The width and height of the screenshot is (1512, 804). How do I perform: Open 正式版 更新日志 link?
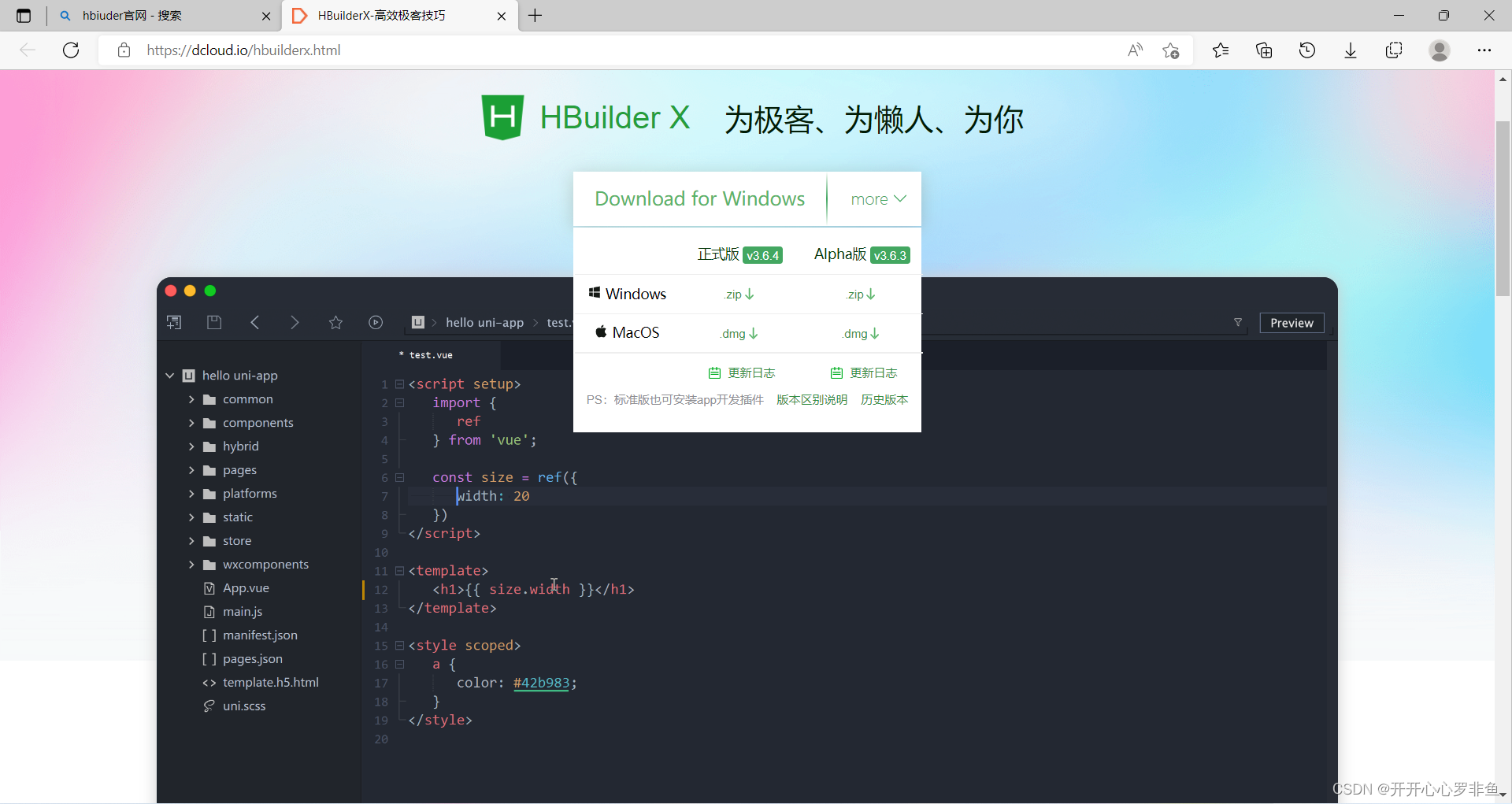coord(742,372)
